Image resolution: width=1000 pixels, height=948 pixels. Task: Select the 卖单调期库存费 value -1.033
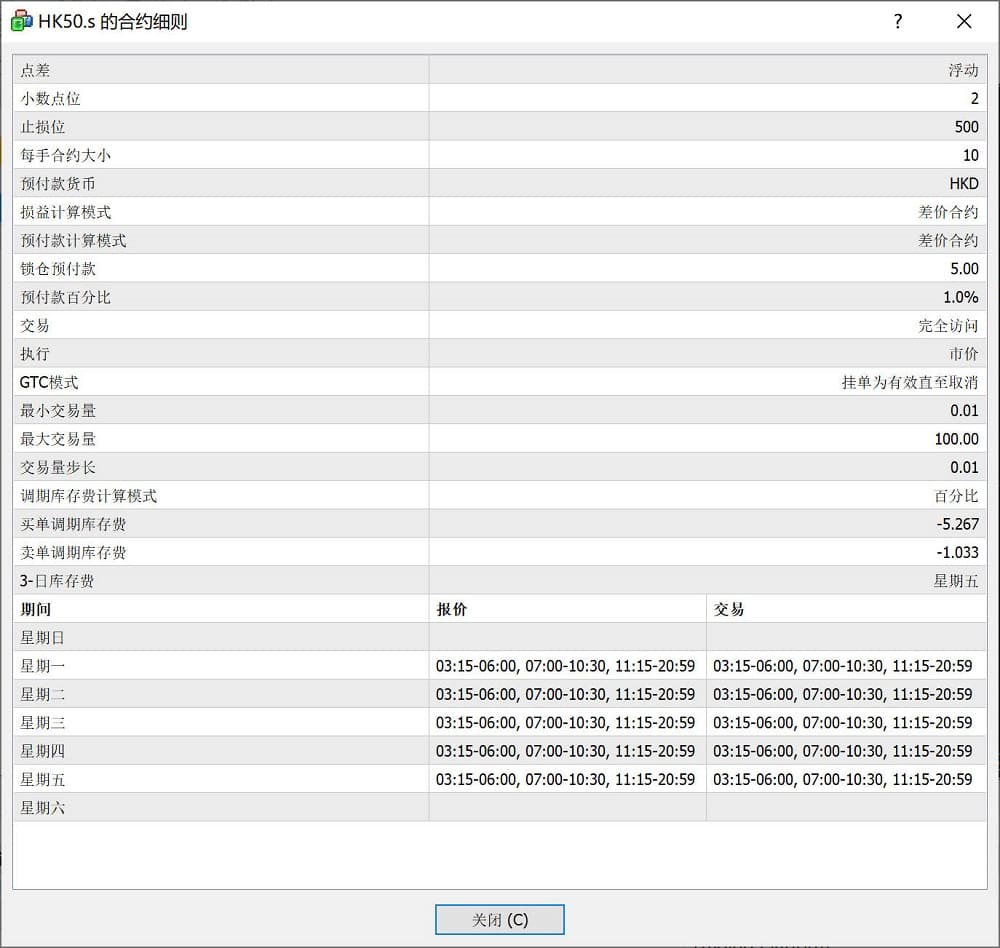pos(958,552)
